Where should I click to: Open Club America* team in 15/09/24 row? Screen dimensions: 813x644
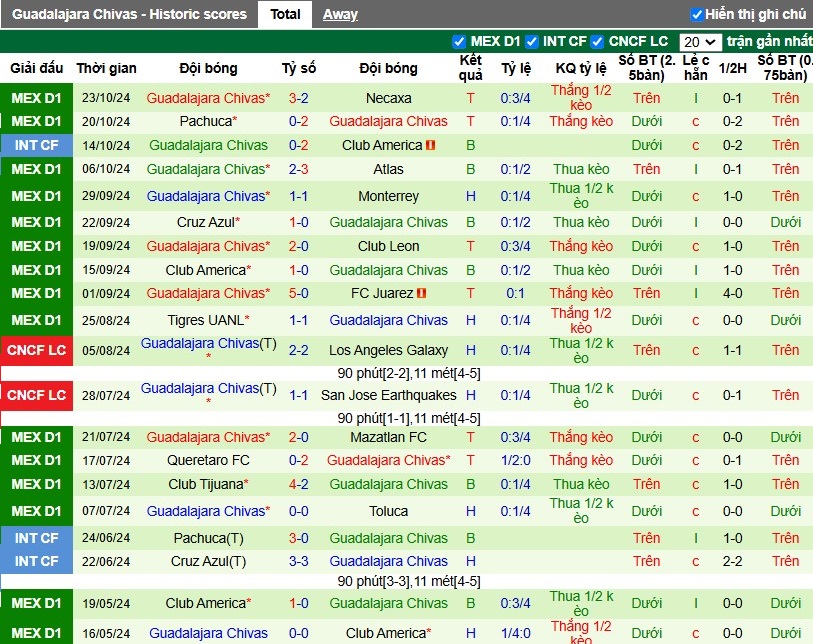208,270
